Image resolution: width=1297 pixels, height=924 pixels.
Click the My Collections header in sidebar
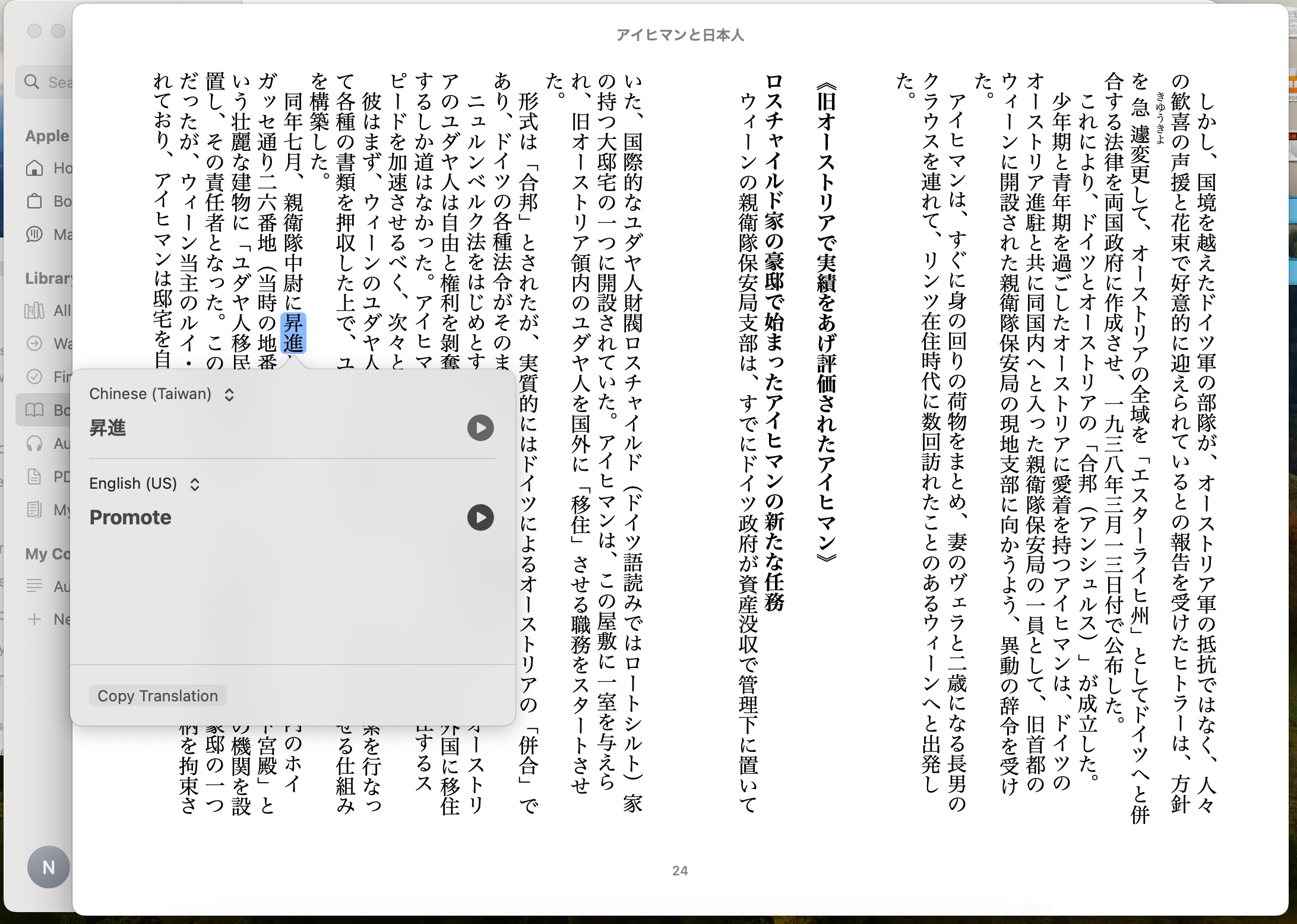[48, 554]
